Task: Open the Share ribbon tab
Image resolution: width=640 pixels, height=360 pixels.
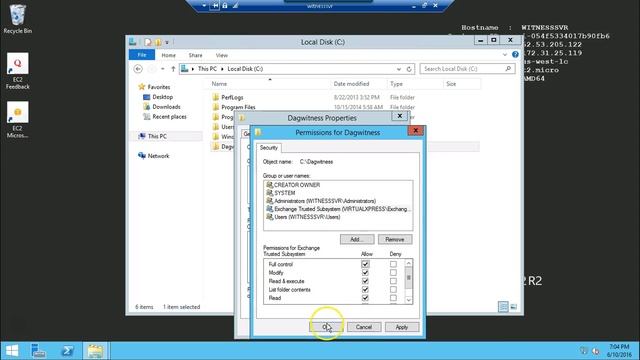Action: point(196,55)
